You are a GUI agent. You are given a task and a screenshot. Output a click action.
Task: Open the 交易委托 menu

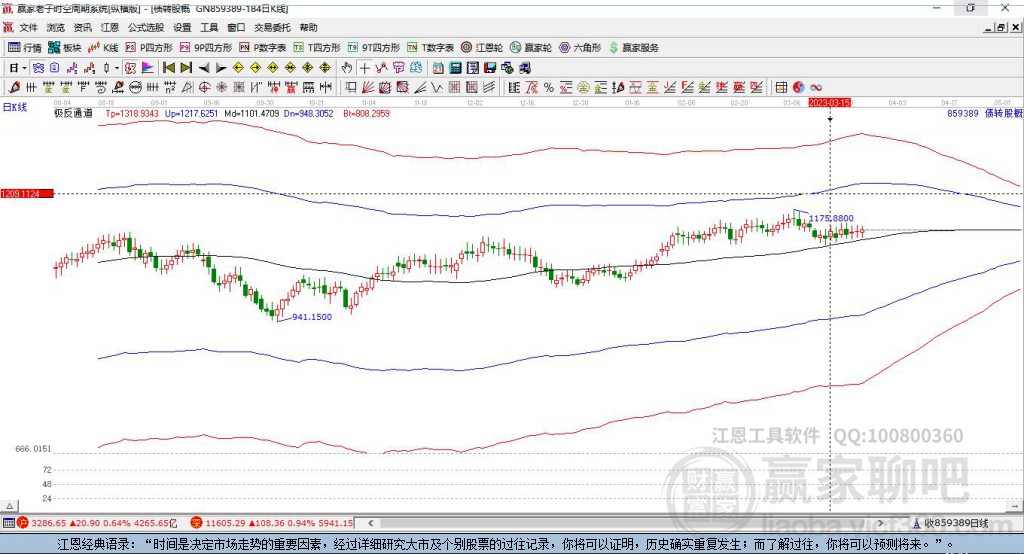coord(272,27)
